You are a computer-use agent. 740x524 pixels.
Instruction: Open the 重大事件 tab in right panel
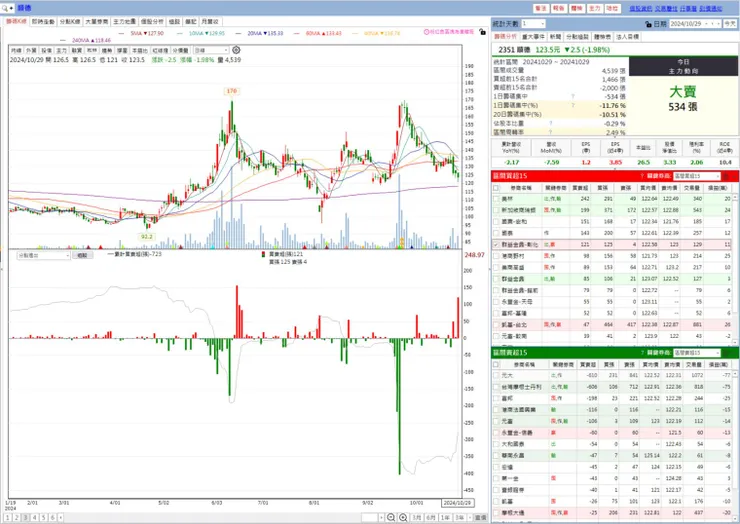(533, 36)
